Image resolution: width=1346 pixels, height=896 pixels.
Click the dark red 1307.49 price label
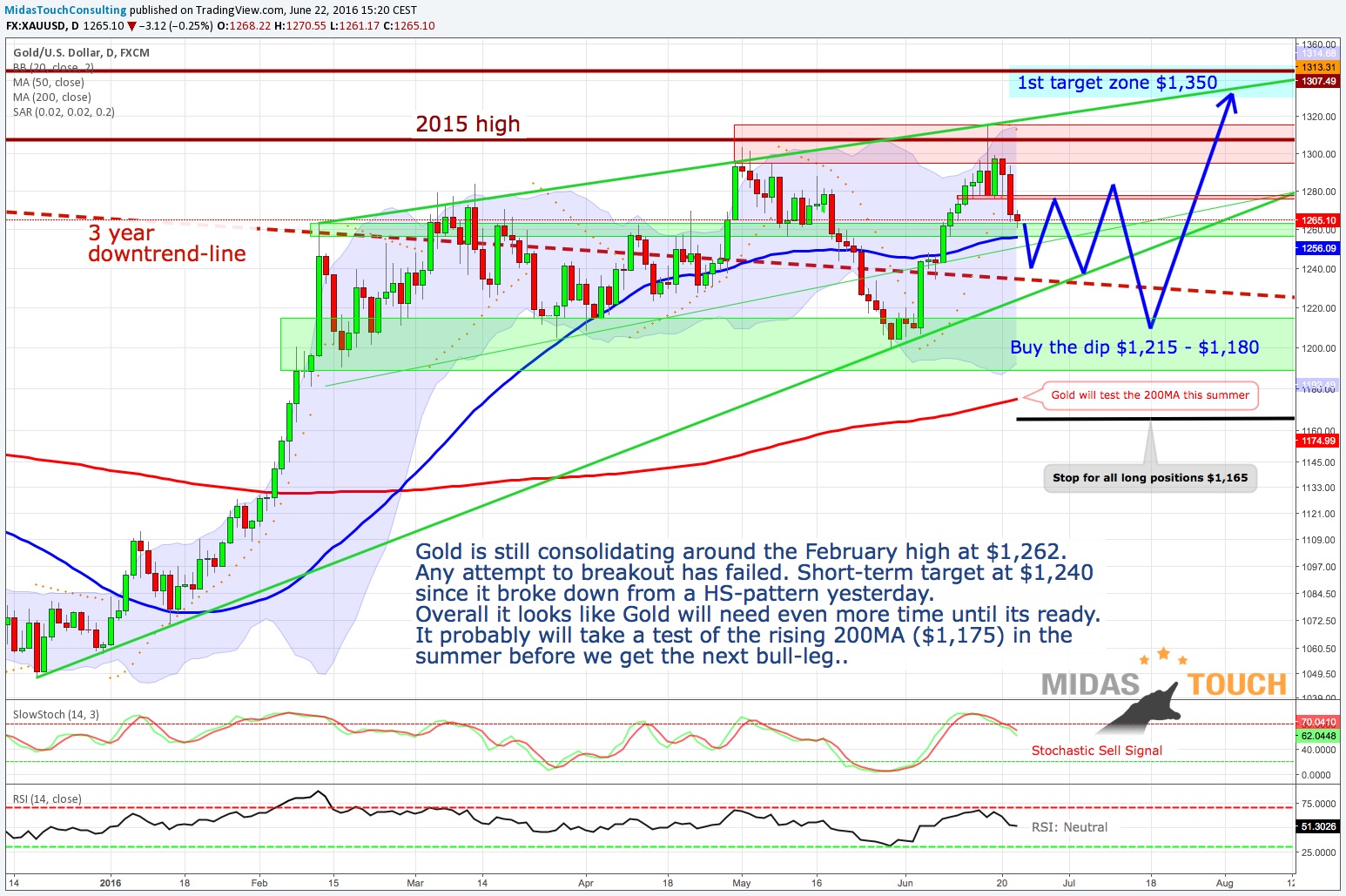(x=1318, y=81)
